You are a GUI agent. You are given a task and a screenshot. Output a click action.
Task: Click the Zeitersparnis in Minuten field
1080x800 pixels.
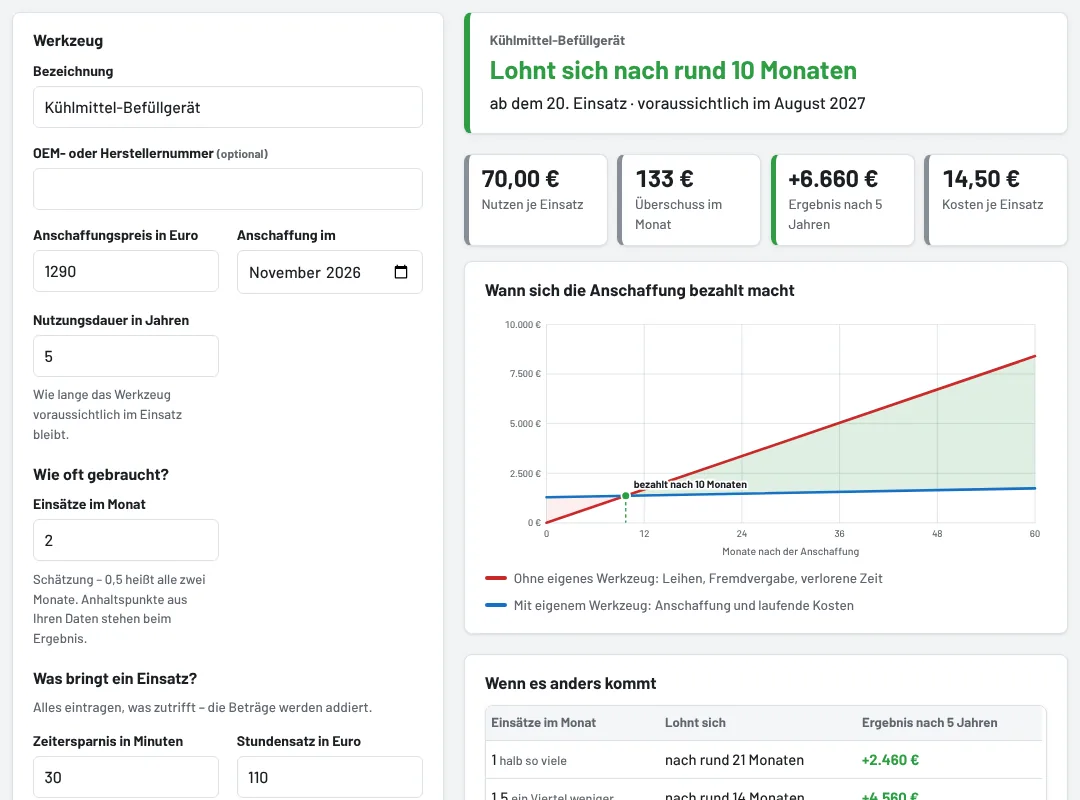[126, 777]
